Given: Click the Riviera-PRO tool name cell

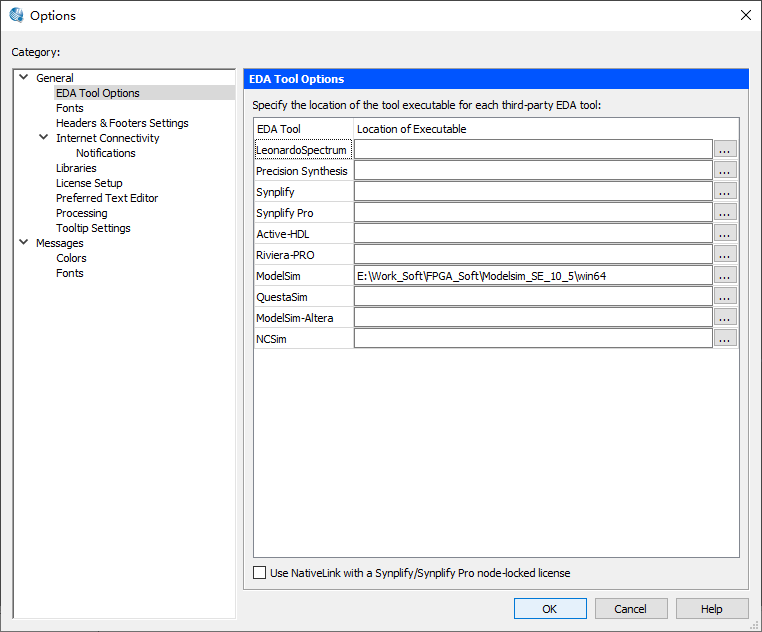Looking at the screenshot, I should [303, 255].
